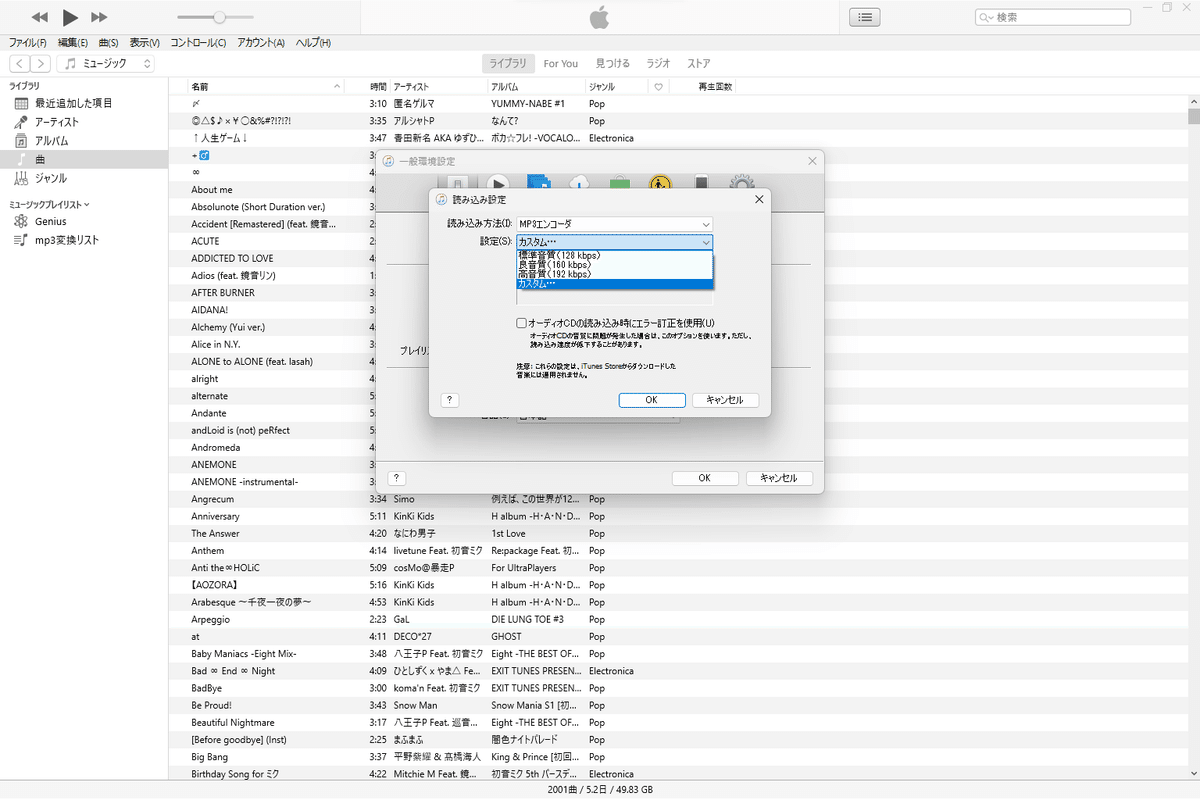The image size is (1200, 800).
Task: Switch to the For You tab
Action: 561,64
